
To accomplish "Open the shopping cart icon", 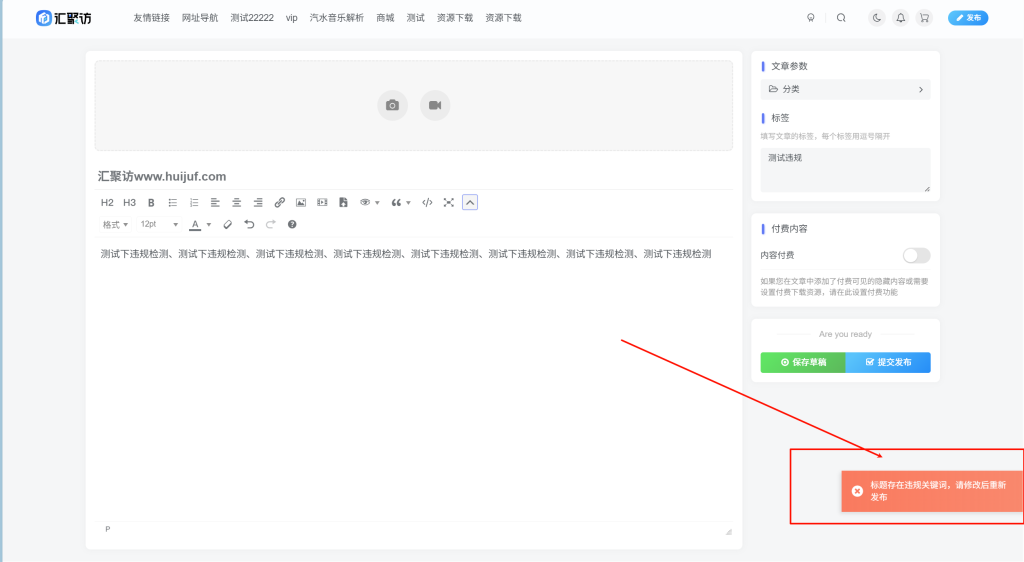I will [923, 18].
